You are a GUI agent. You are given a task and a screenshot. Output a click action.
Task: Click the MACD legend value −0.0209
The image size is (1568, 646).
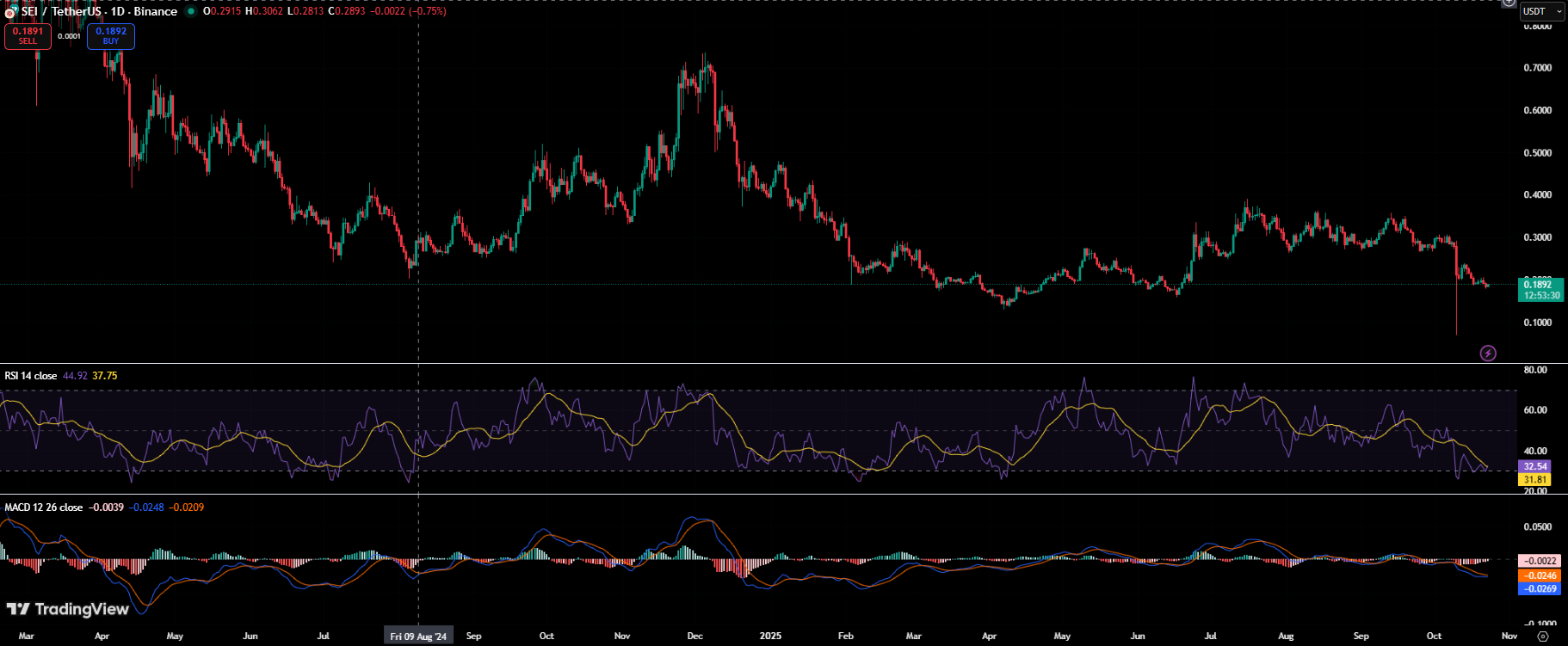(x=186, y=508)
